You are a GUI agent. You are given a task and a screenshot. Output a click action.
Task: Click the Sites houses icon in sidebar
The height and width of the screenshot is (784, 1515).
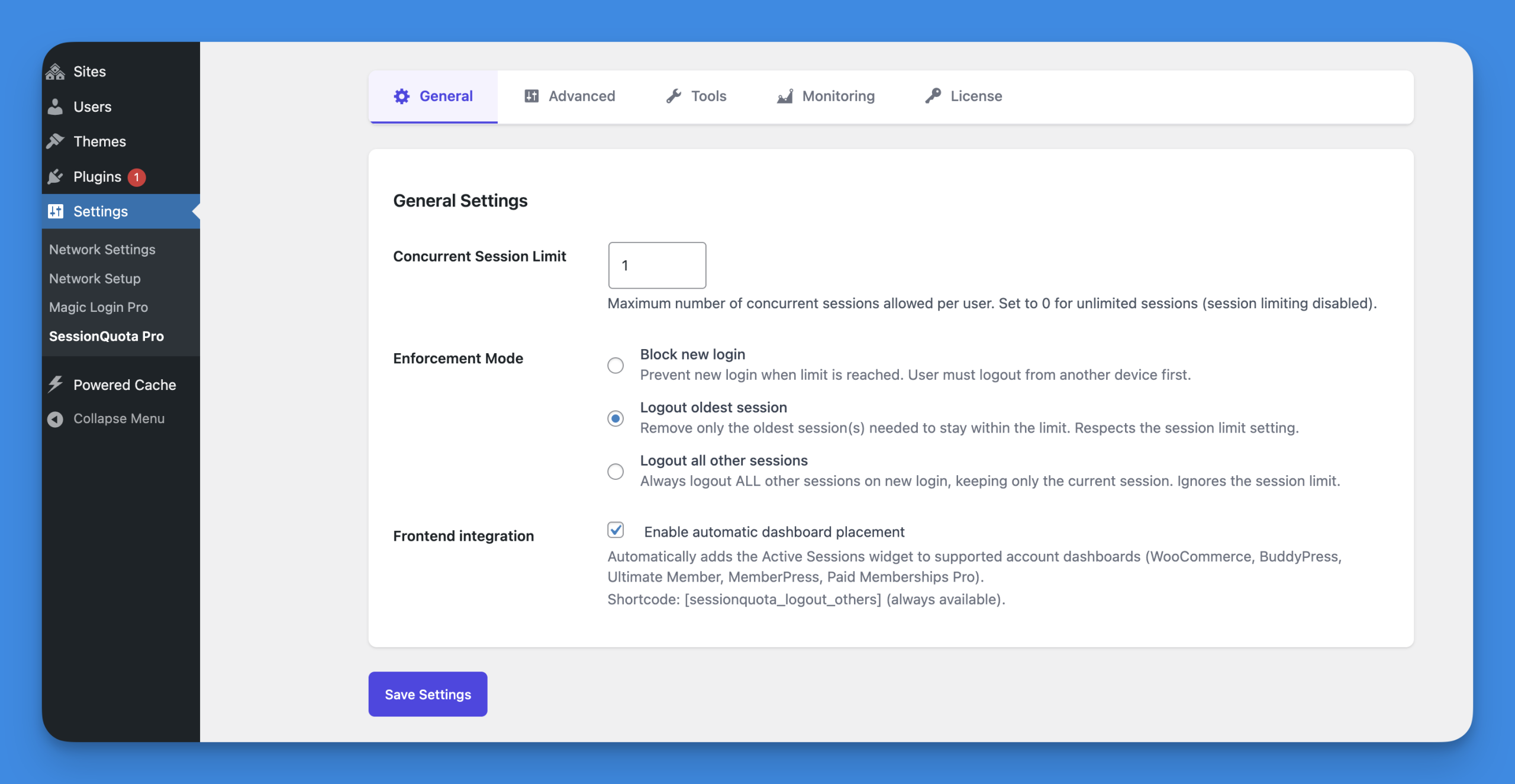[x=55, y=72]
